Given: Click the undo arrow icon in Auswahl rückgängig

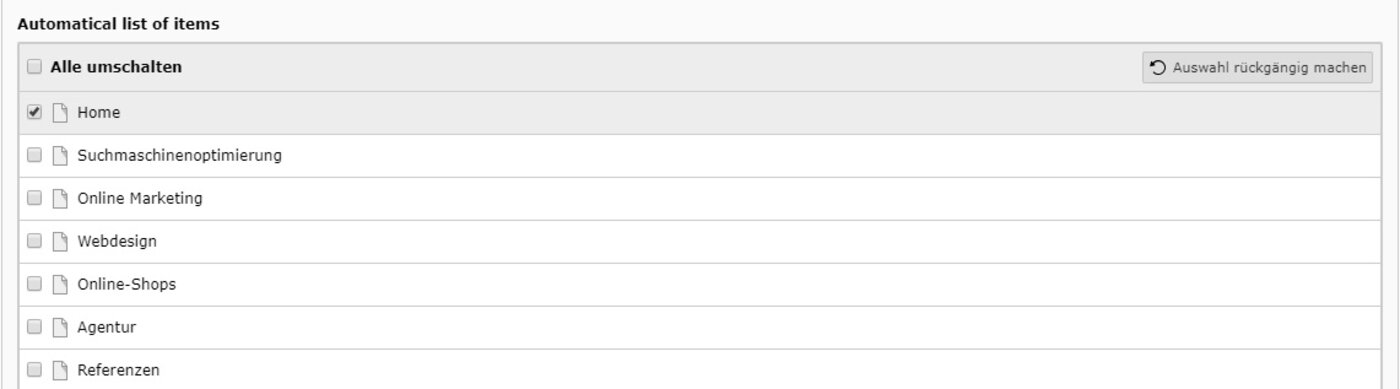Looking at the screenshot, I should [1158, 68].
